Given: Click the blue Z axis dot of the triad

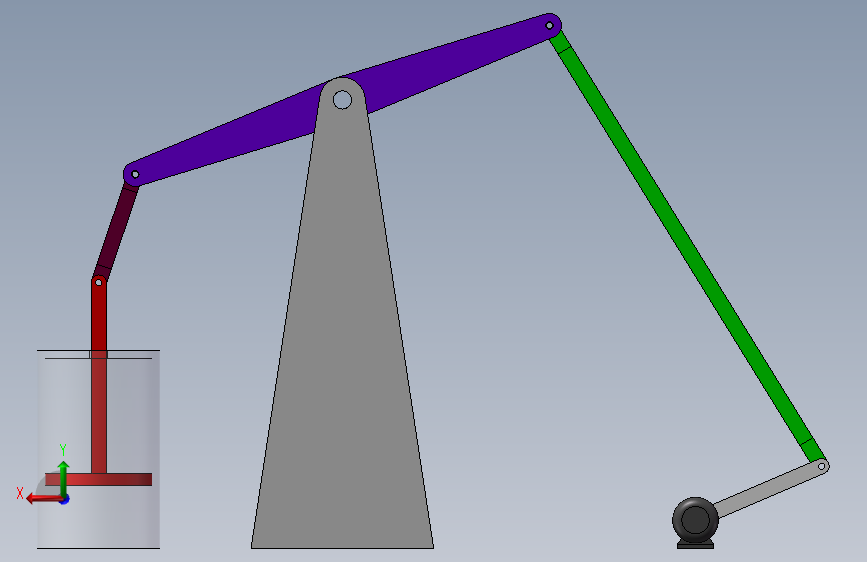Looking at the screenshot, I should 65,499.
